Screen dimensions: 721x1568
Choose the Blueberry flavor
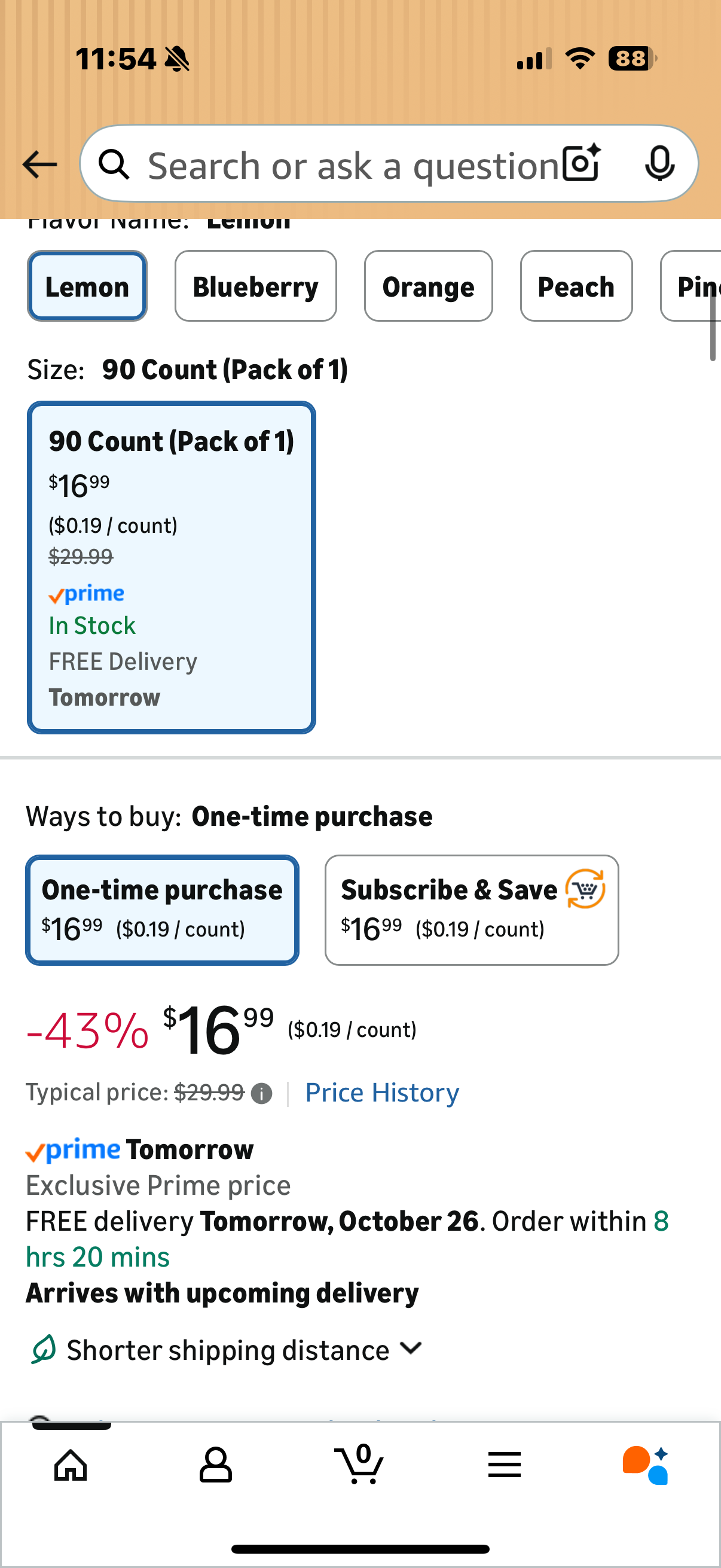(255, 286)
